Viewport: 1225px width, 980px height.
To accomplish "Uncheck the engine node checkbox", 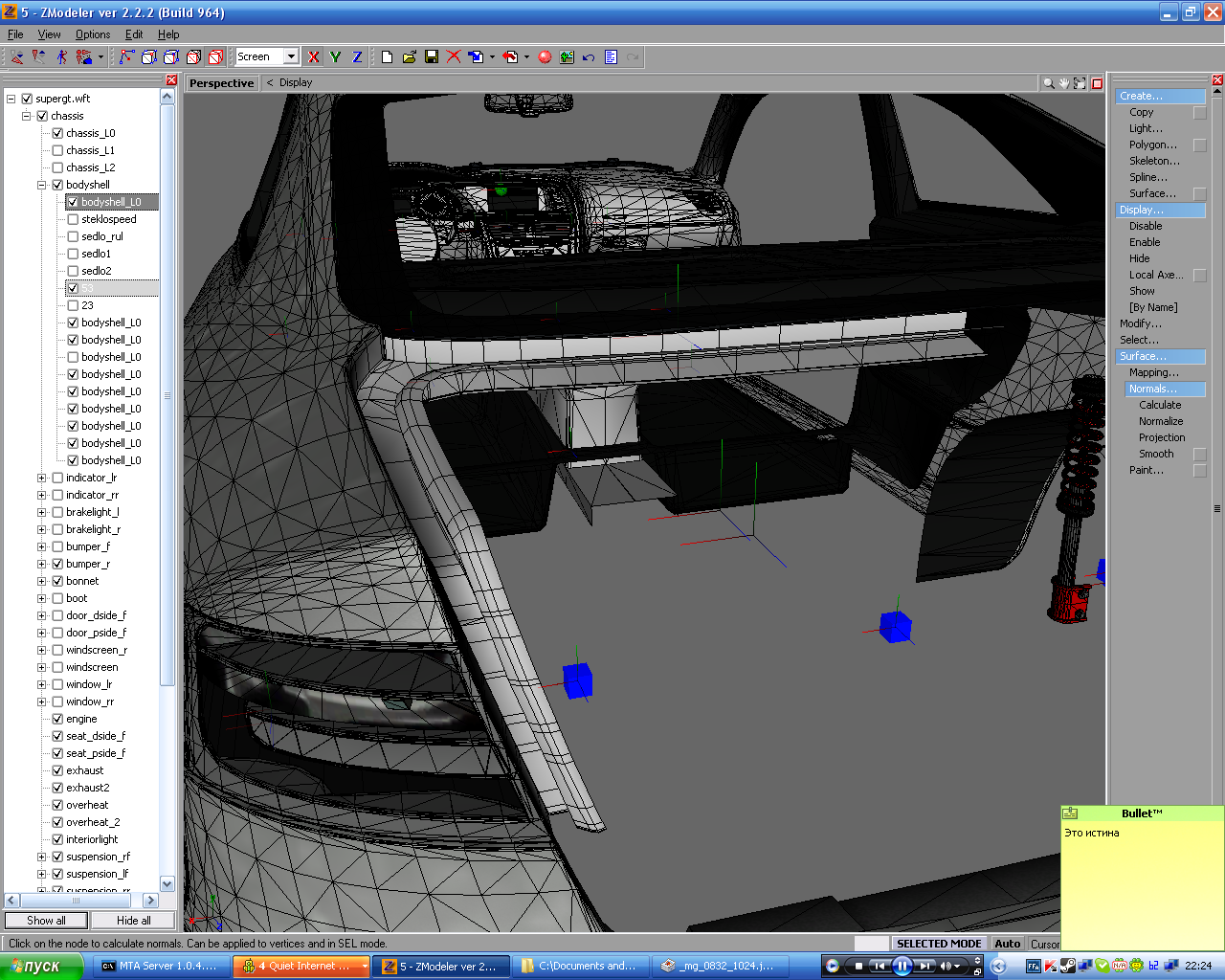I will (x=57, y=719).
